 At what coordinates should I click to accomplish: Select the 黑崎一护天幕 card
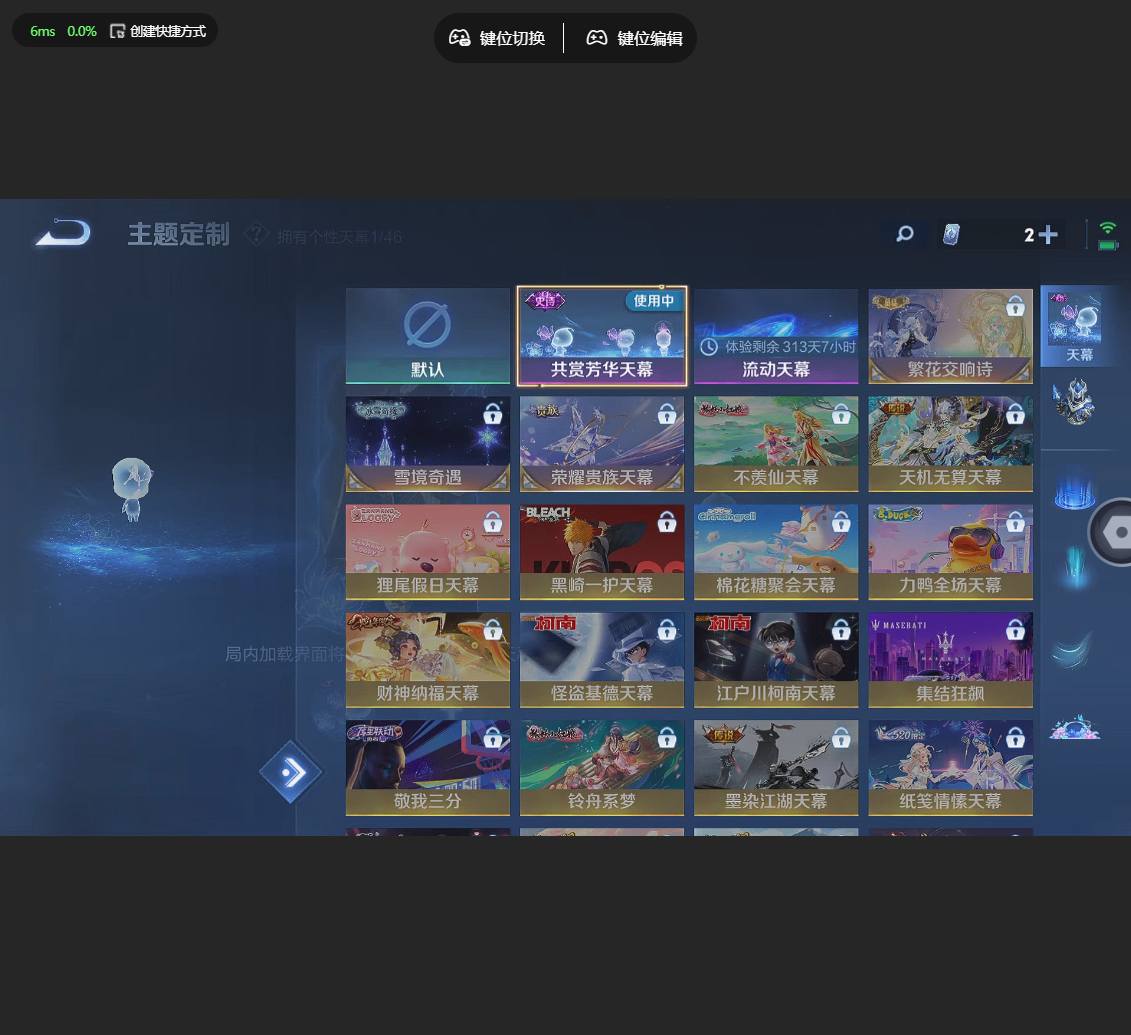click(602, 552)
